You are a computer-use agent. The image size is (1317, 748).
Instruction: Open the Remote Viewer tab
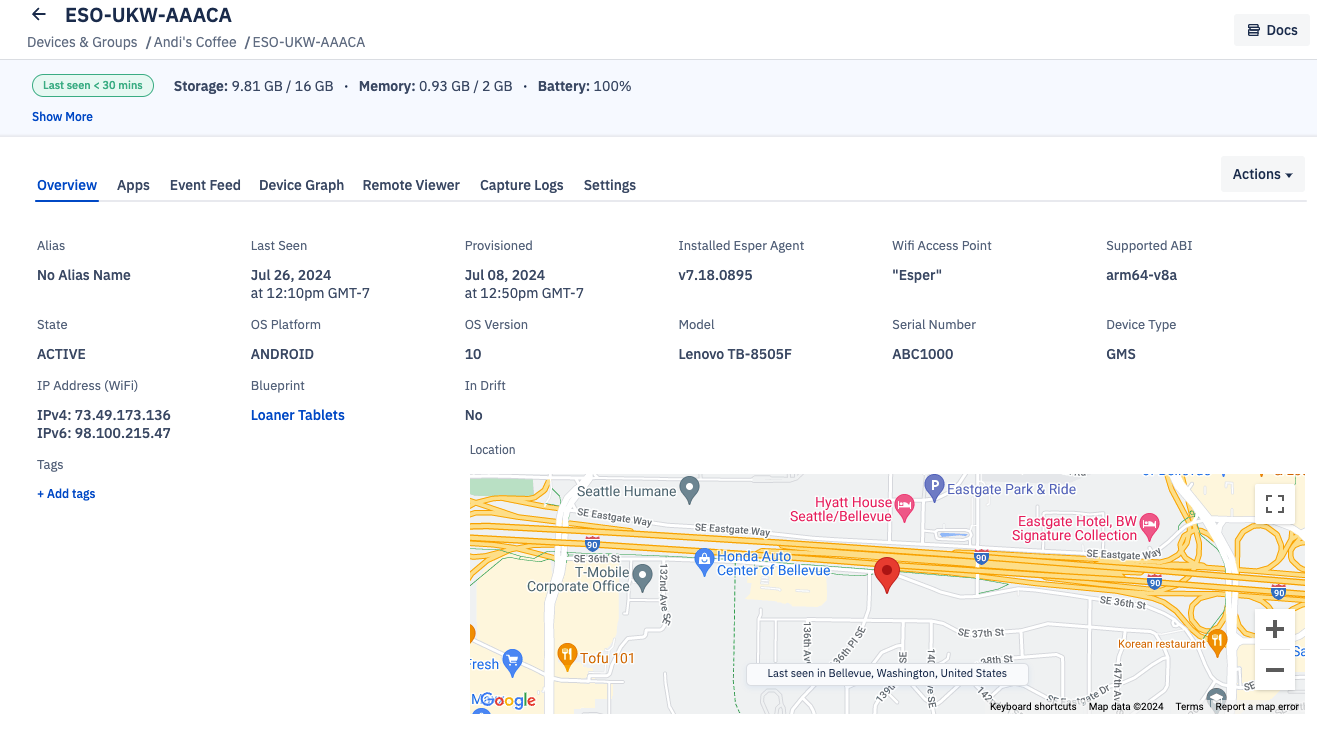coord(411,185)
